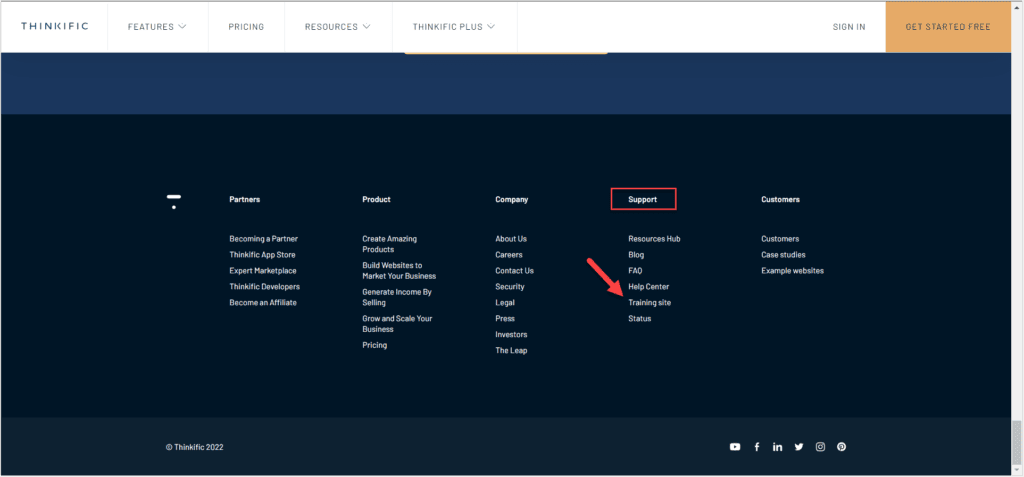
Task: Click Blog link in Support column
Action: 636,255
